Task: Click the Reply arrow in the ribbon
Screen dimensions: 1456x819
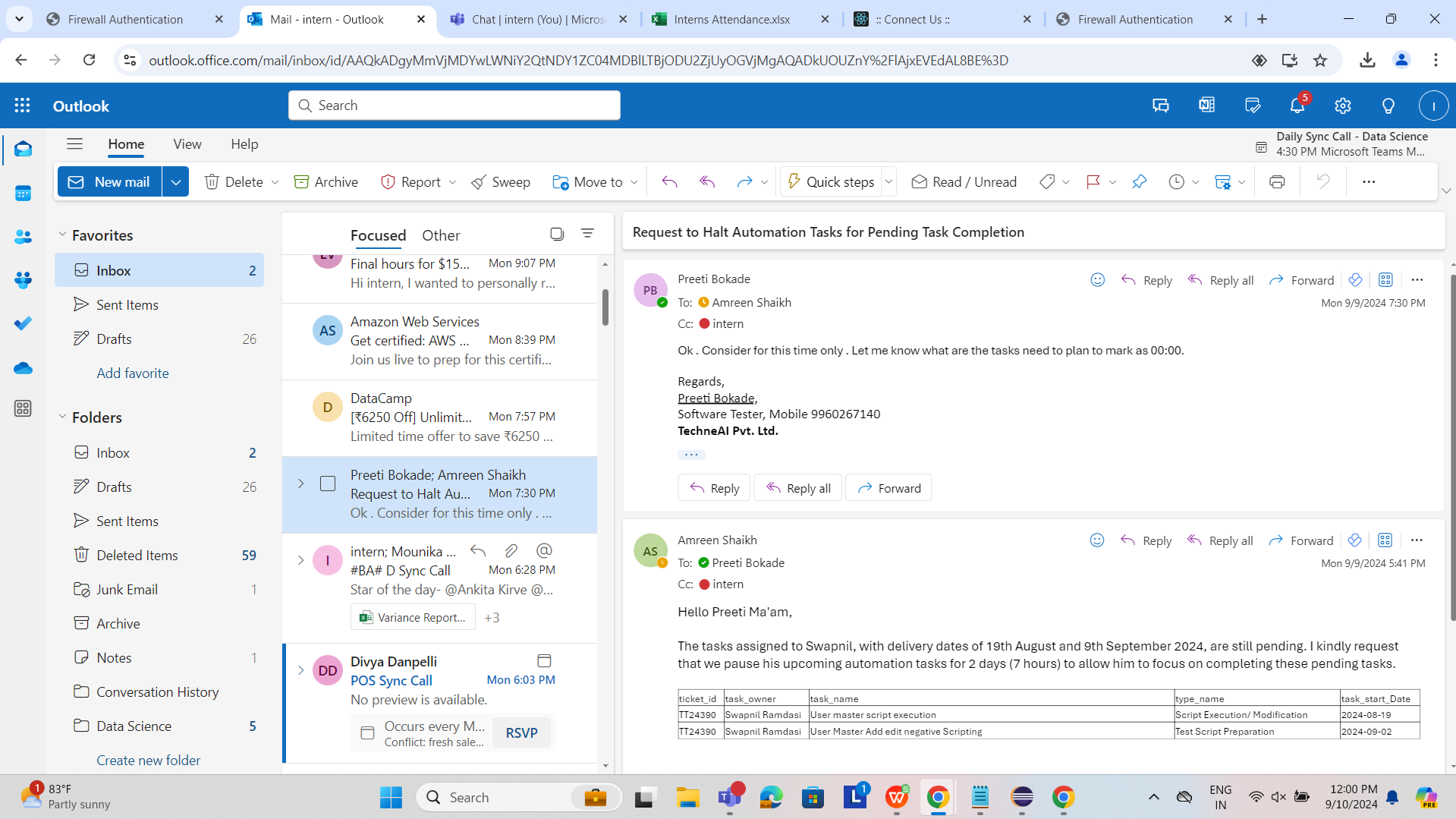Action: point(669,182)
